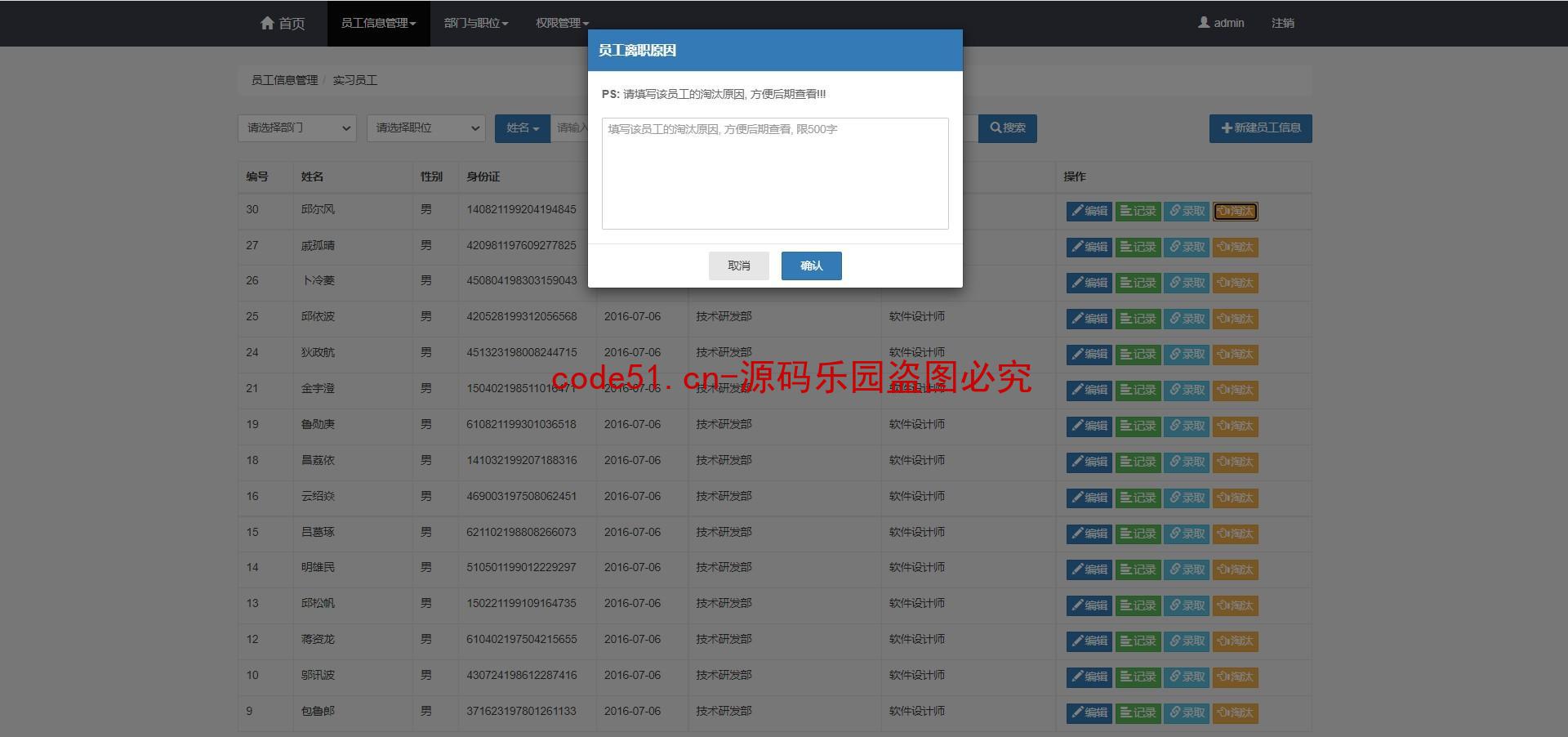Open 权限管理 navbar menu

(x=562, y=23)
